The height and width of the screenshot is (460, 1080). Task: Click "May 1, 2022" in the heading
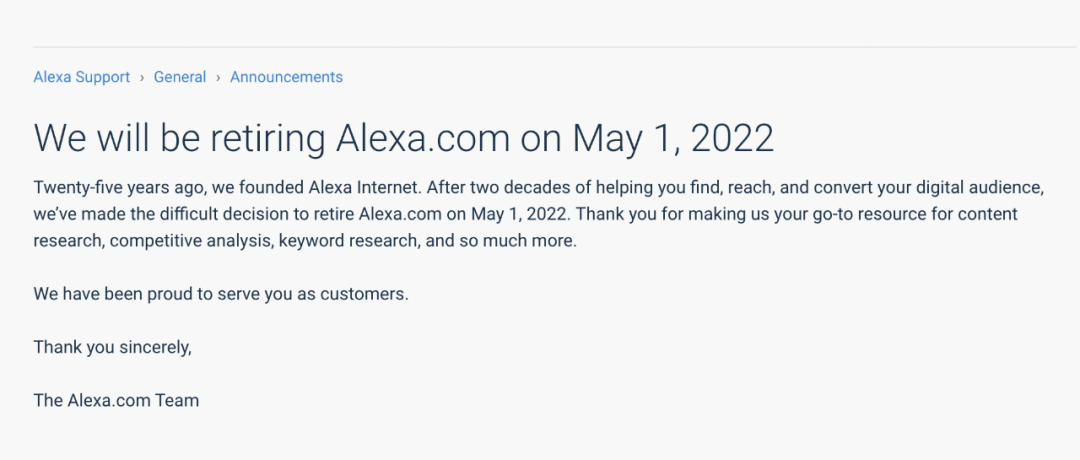click(x=673, y=138)
